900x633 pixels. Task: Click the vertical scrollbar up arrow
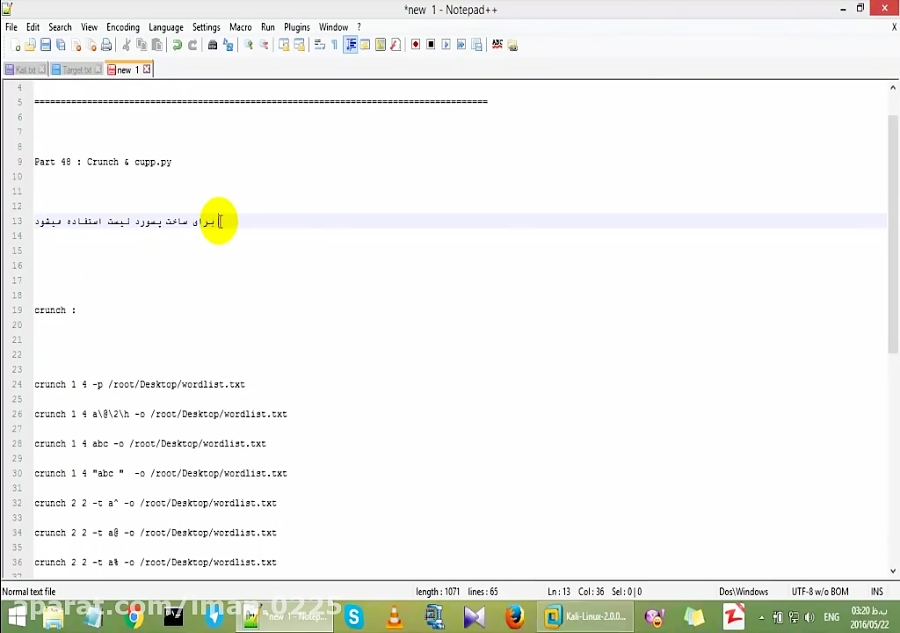(893, 88)
